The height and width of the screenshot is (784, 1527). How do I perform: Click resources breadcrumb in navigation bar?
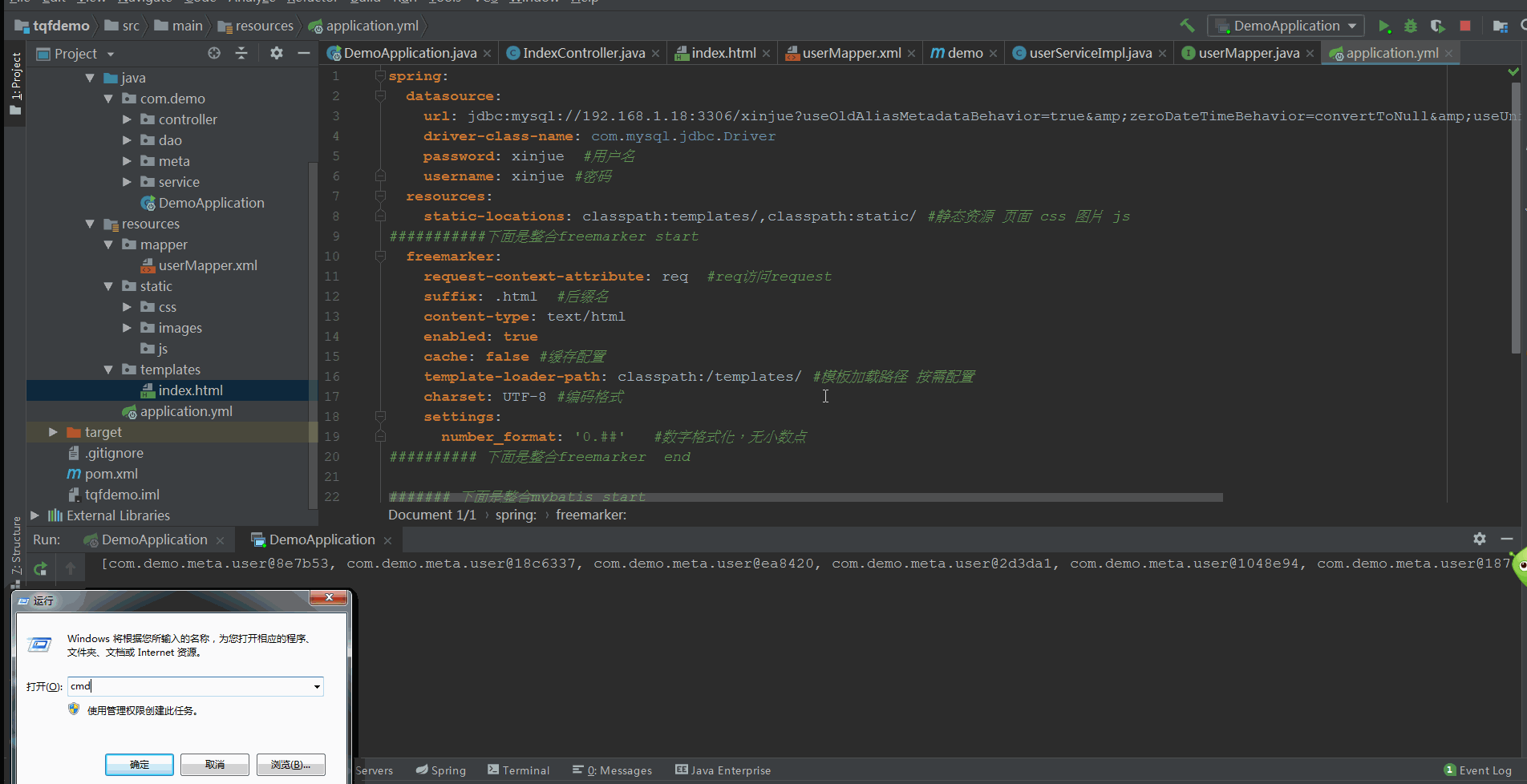pyautogui.click(x=256, y=26)
